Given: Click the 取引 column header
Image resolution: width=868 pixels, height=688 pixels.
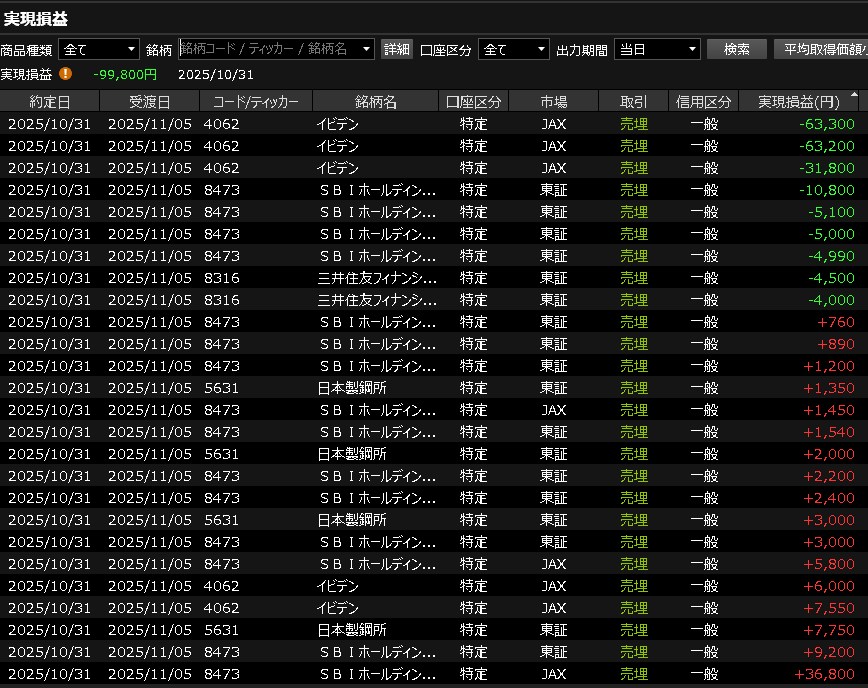Looking at the screenshot, I should (x=633, y=102).
